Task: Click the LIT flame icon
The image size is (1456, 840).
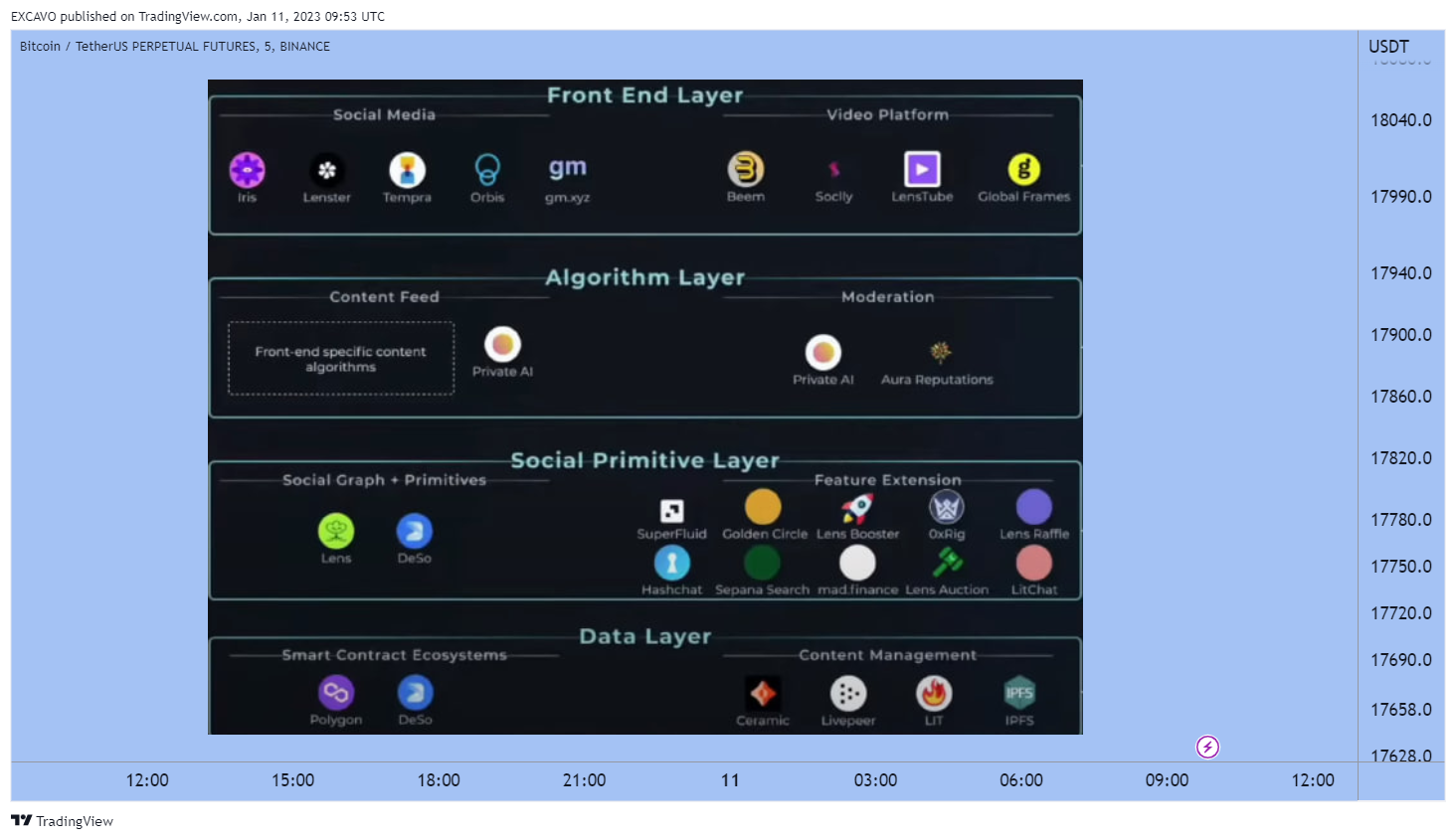Action: coord(934,693)
